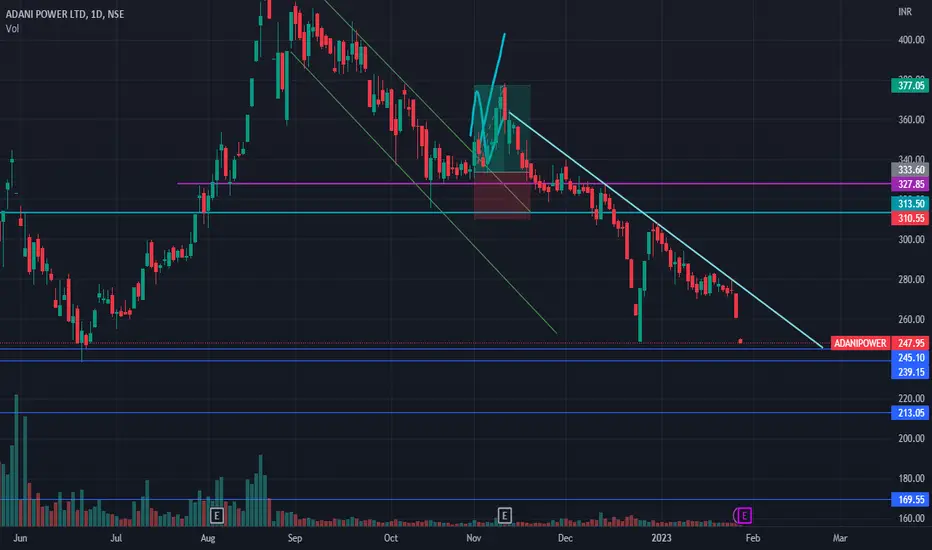The width and height of the screenshot is (932, 550).
Task: Click the Dec label on time axis
Action: click(565, 538)
